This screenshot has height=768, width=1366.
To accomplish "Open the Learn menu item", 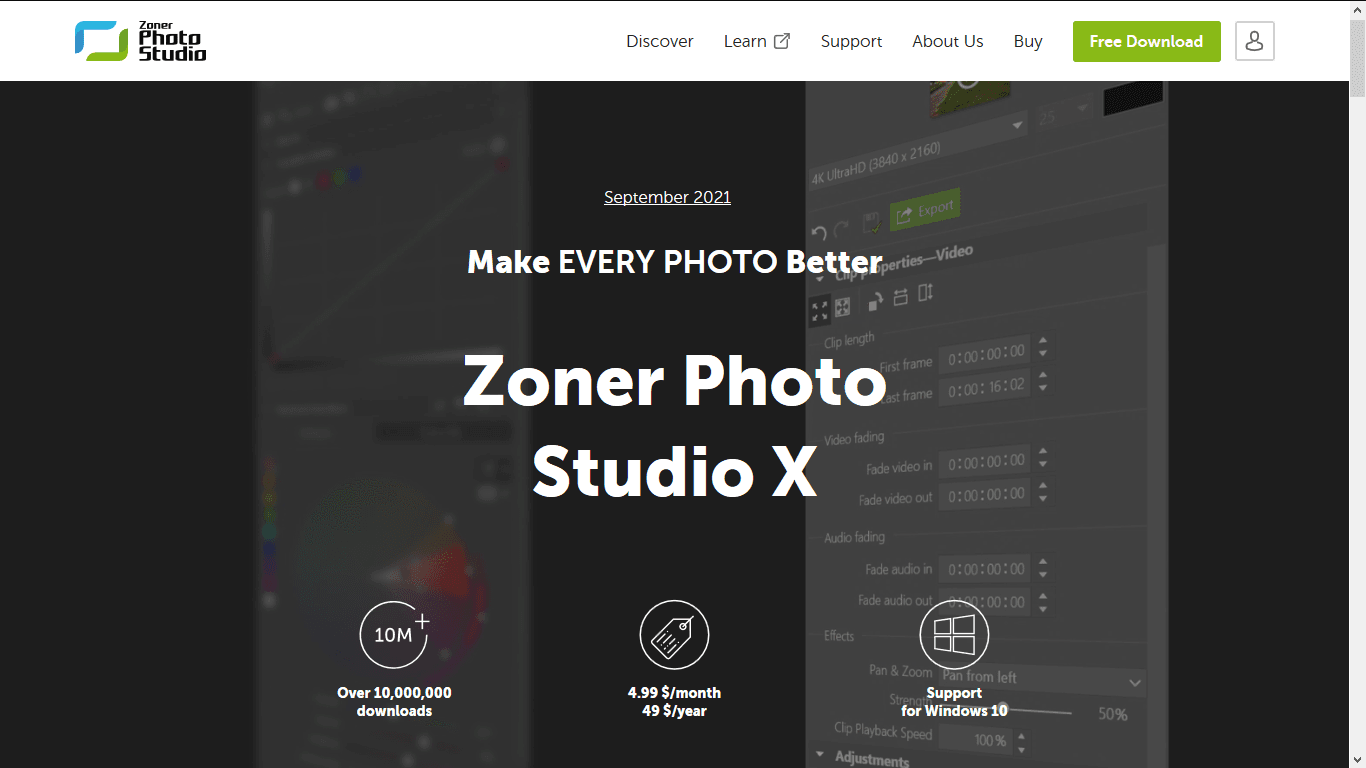I will pyautogui.click(x=745, y=41).
